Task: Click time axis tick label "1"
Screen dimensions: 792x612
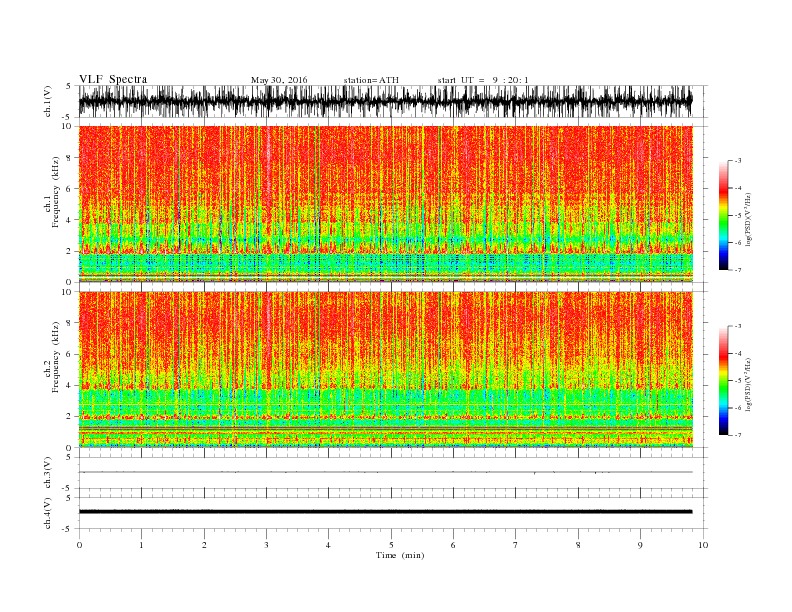Action: [x=141, y=545]
